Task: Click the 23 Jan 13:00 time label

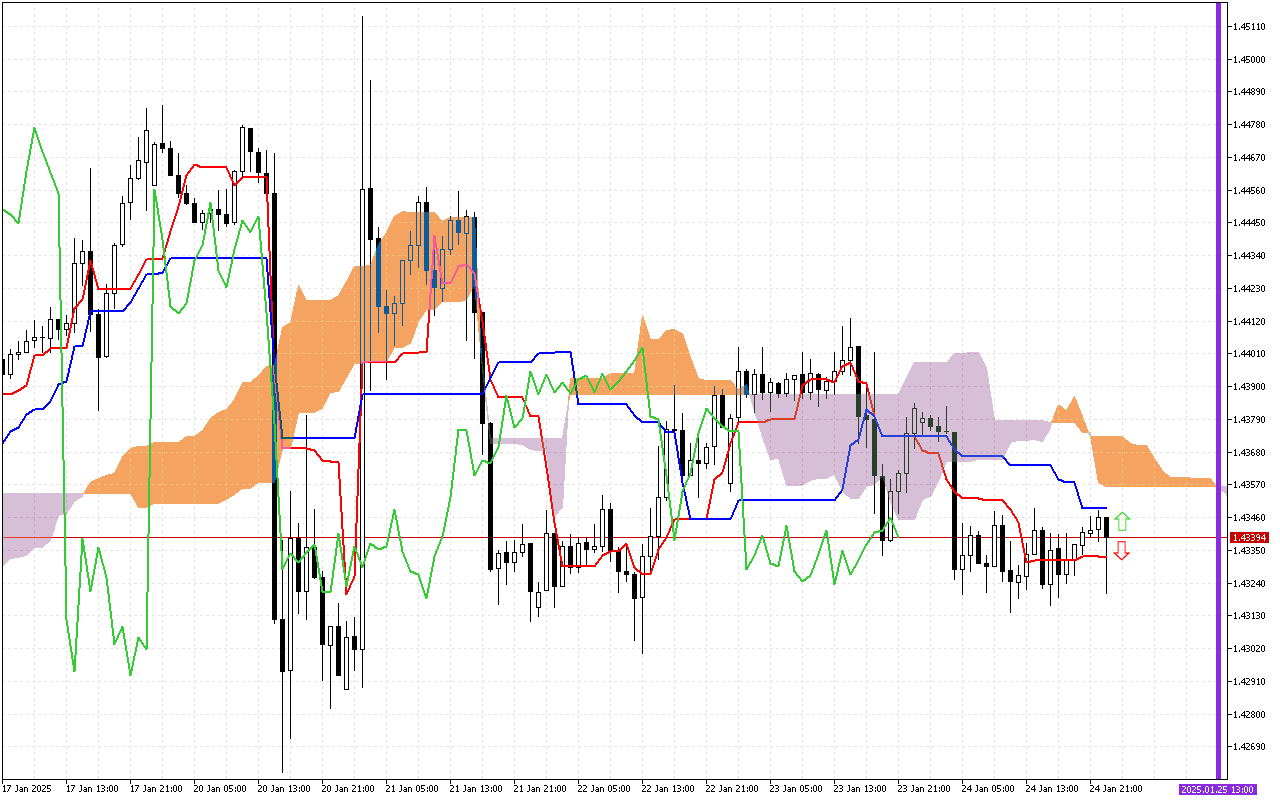Action: 859,789
